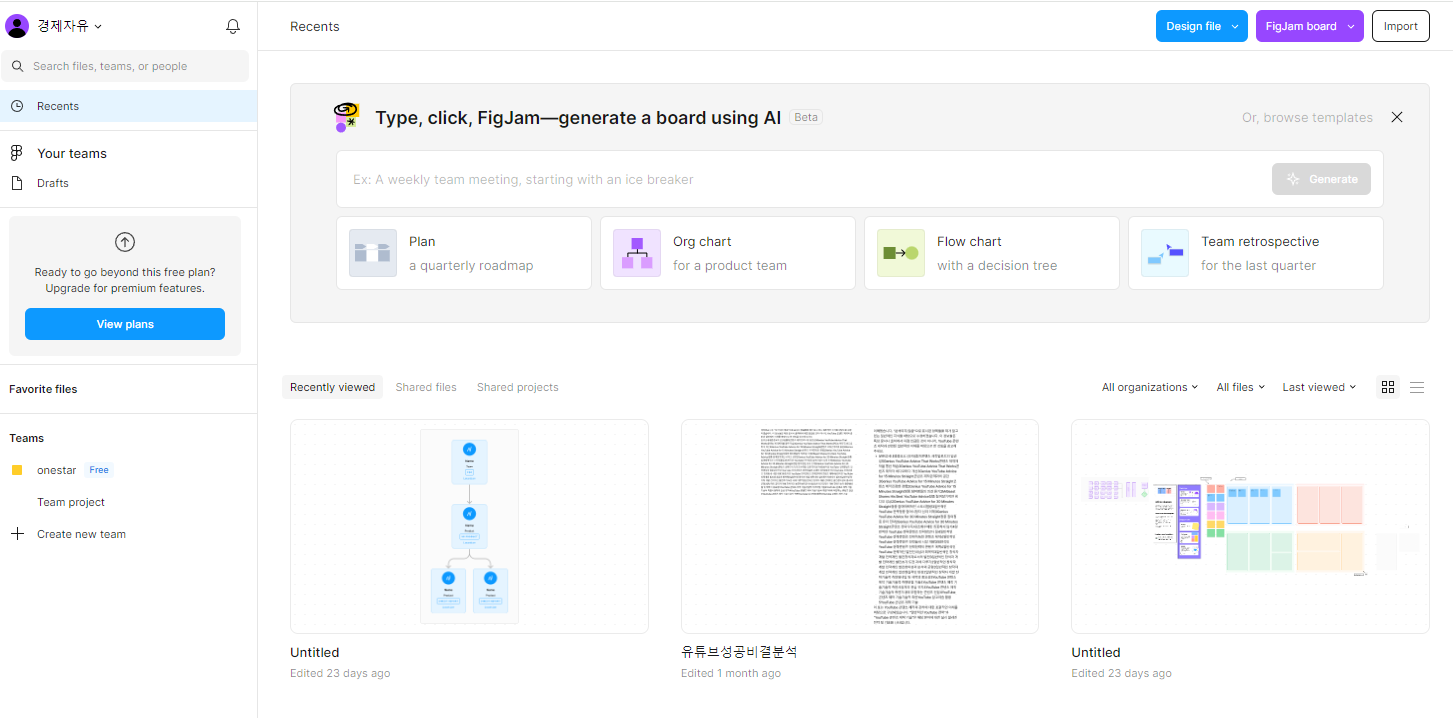Image resolution: width=1453 pixels, height=718 pixels.
Task: Switch to the Shared projects tab
Action: (x=517, y=387)
